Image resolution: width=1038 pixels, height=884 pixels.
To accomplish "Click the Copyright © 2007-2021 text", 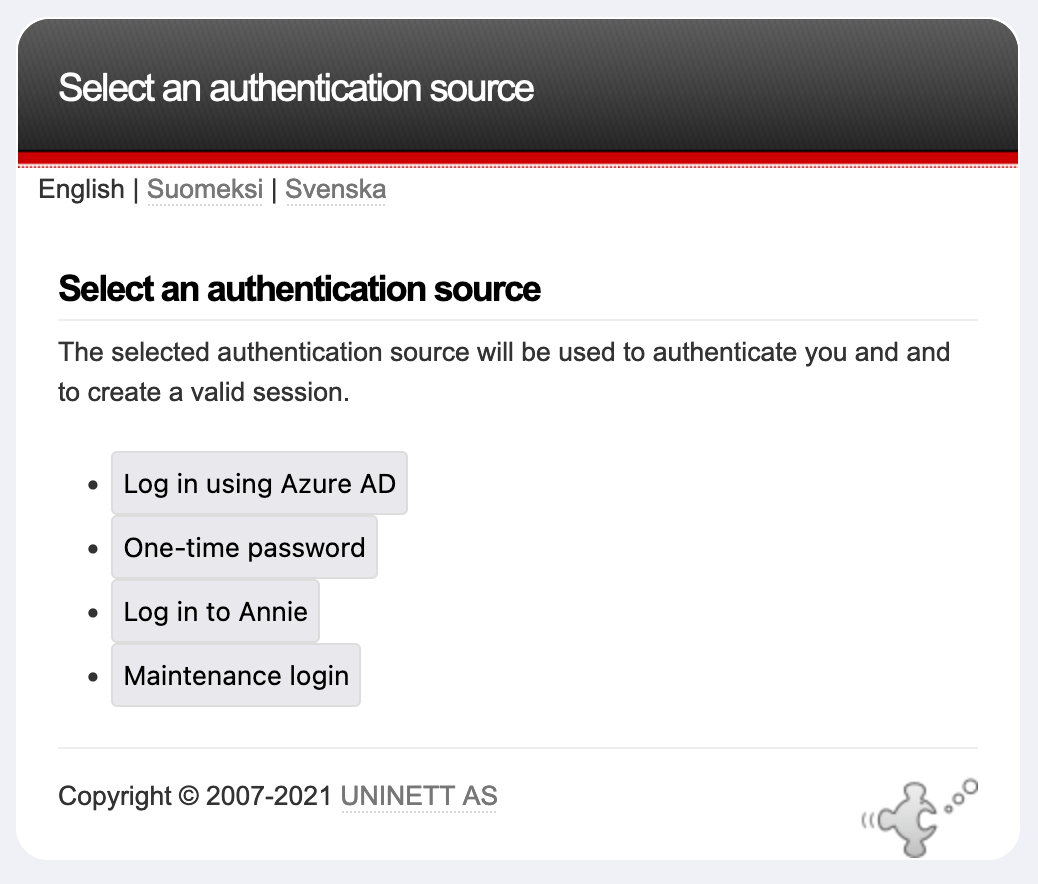I will tap(195, 796).
